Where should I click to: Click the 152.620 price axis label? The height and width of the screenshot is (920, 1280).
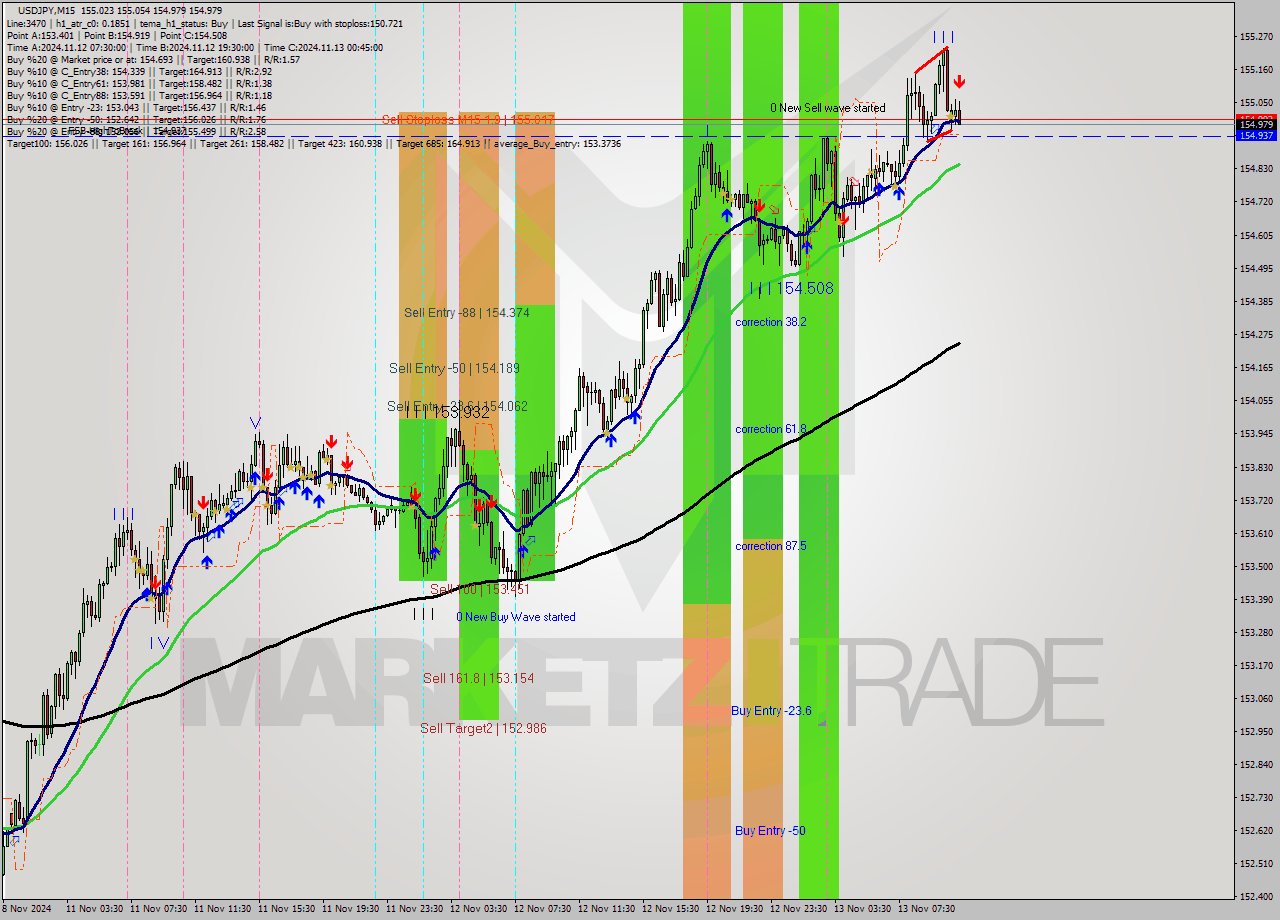[1256, 830]
